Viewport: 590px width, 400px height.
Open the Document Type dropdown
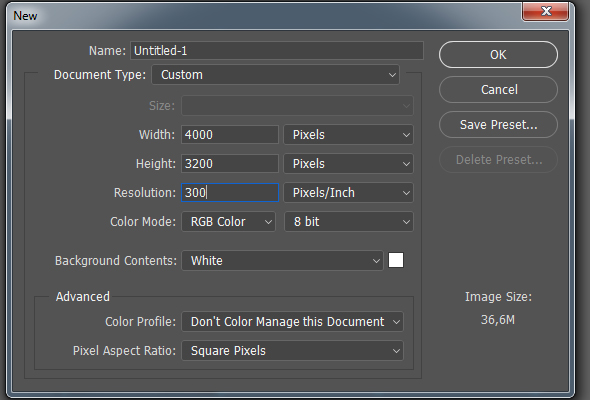(x=275, y=75)
